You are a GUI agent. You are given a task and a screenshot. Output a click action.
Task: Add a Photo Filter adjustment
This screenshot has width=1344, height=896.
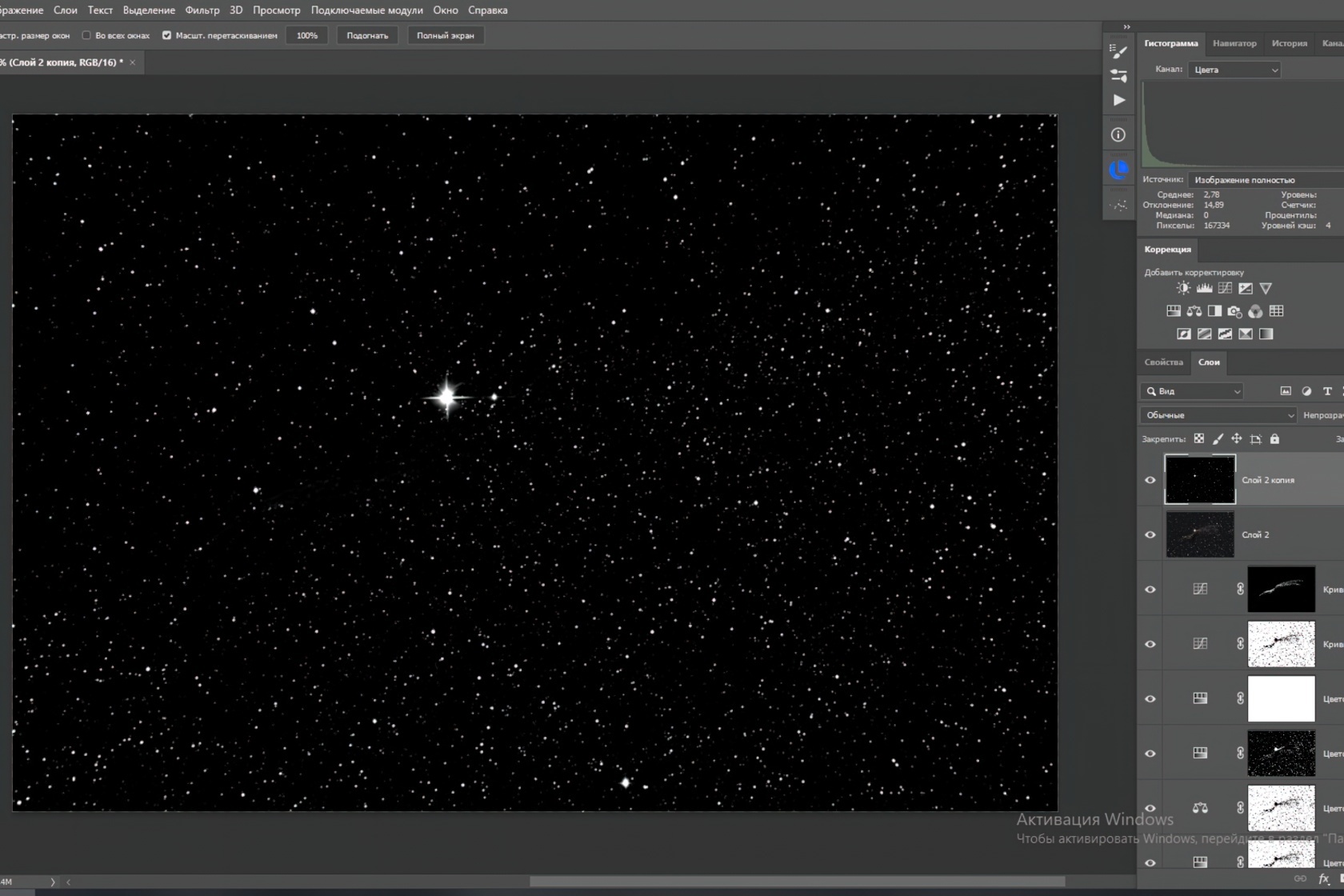click(1234, 311)
